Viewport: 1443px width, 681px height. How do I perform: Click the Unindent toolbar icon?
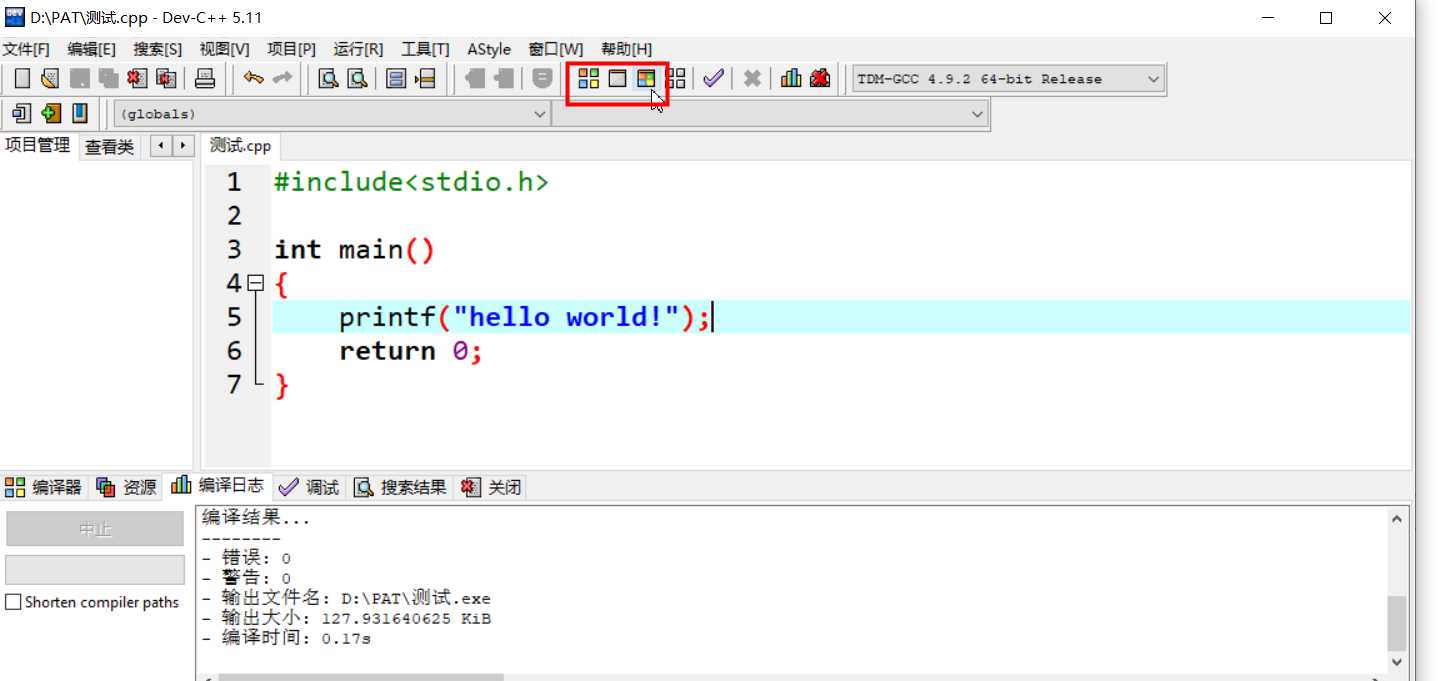tap(504, 78)
